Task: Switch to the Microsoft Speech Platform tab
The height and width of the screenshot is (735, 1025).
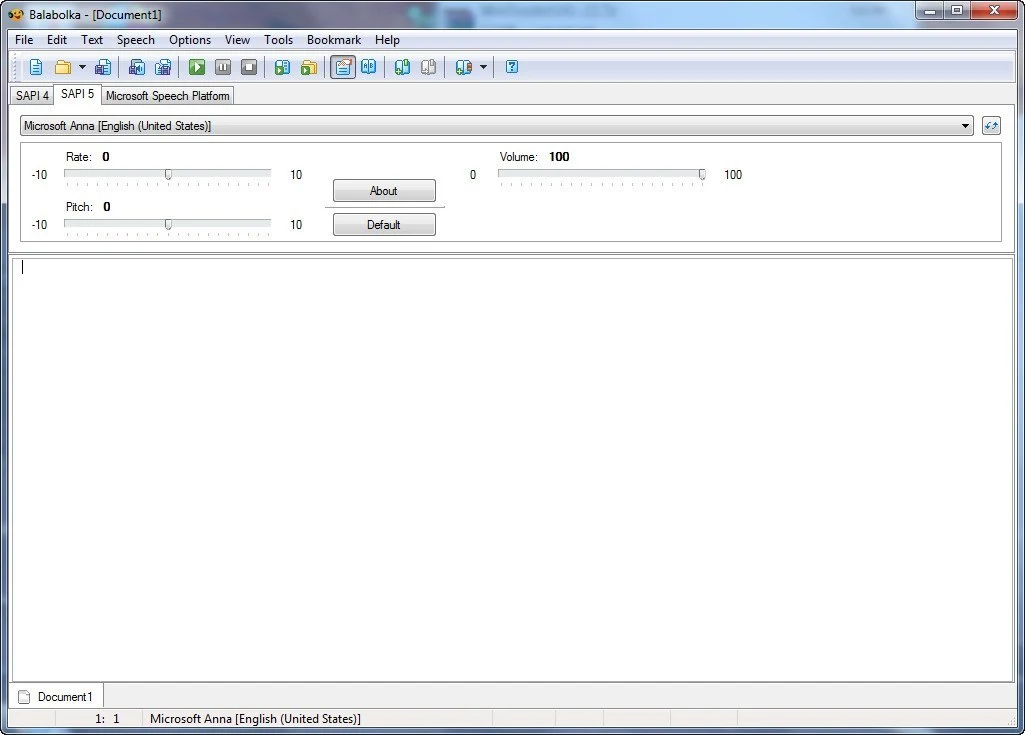Action: [x=167, y=95]
